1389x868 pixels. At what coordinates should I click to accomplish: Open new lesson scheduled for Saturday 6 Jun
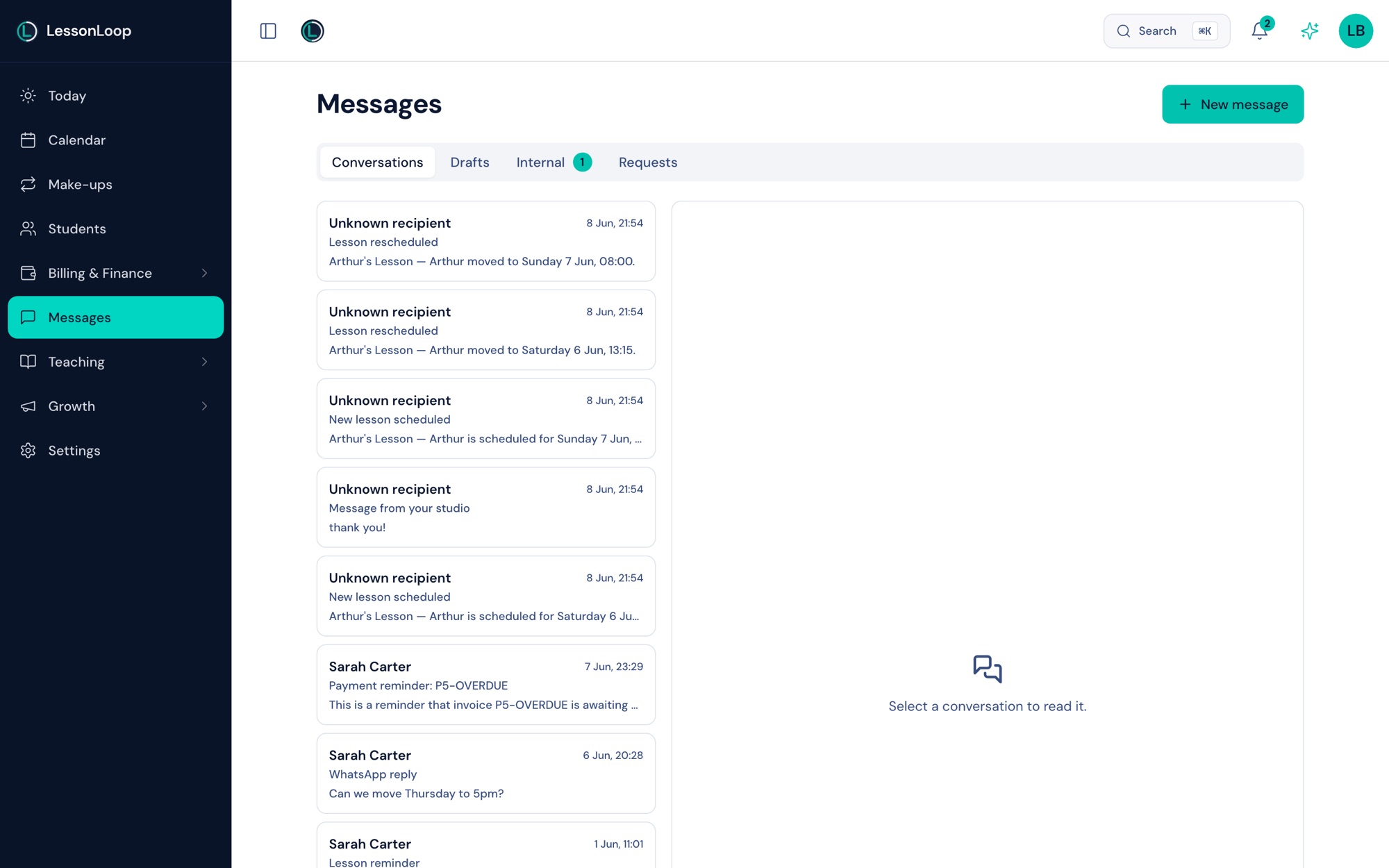click(485, 596)
